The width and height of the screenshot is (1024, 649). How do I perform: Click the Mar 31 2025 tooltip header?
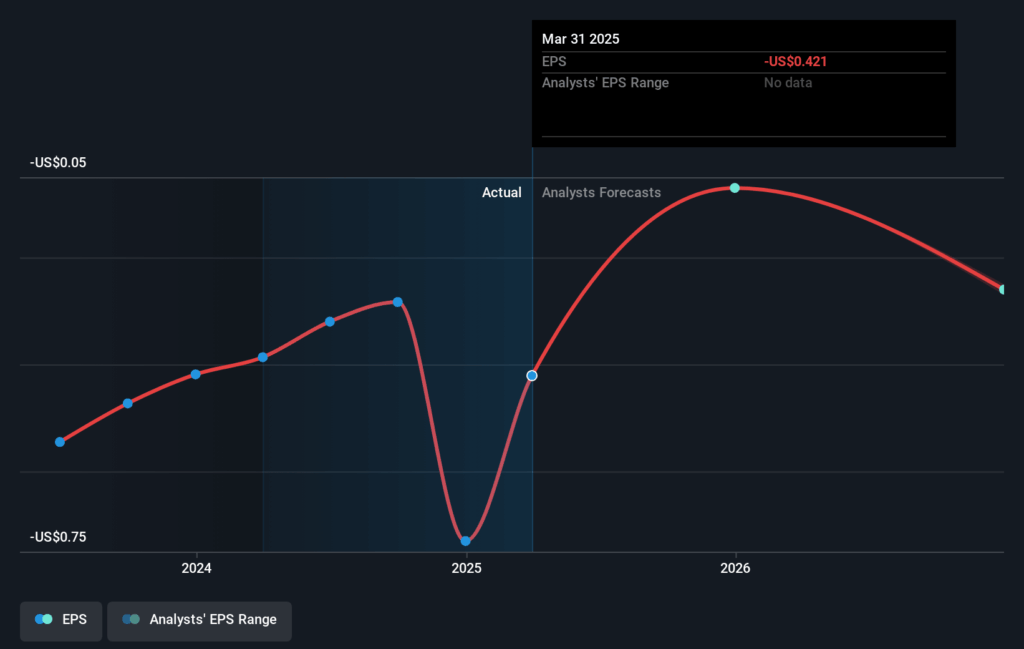[582, 39]
